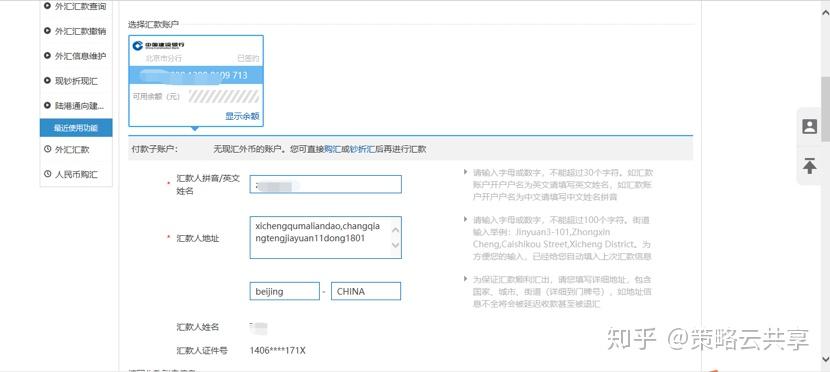The height and width of the screenshot is (372, 830).
Task: Open the customer service contact icon
Action: [809, 126]
